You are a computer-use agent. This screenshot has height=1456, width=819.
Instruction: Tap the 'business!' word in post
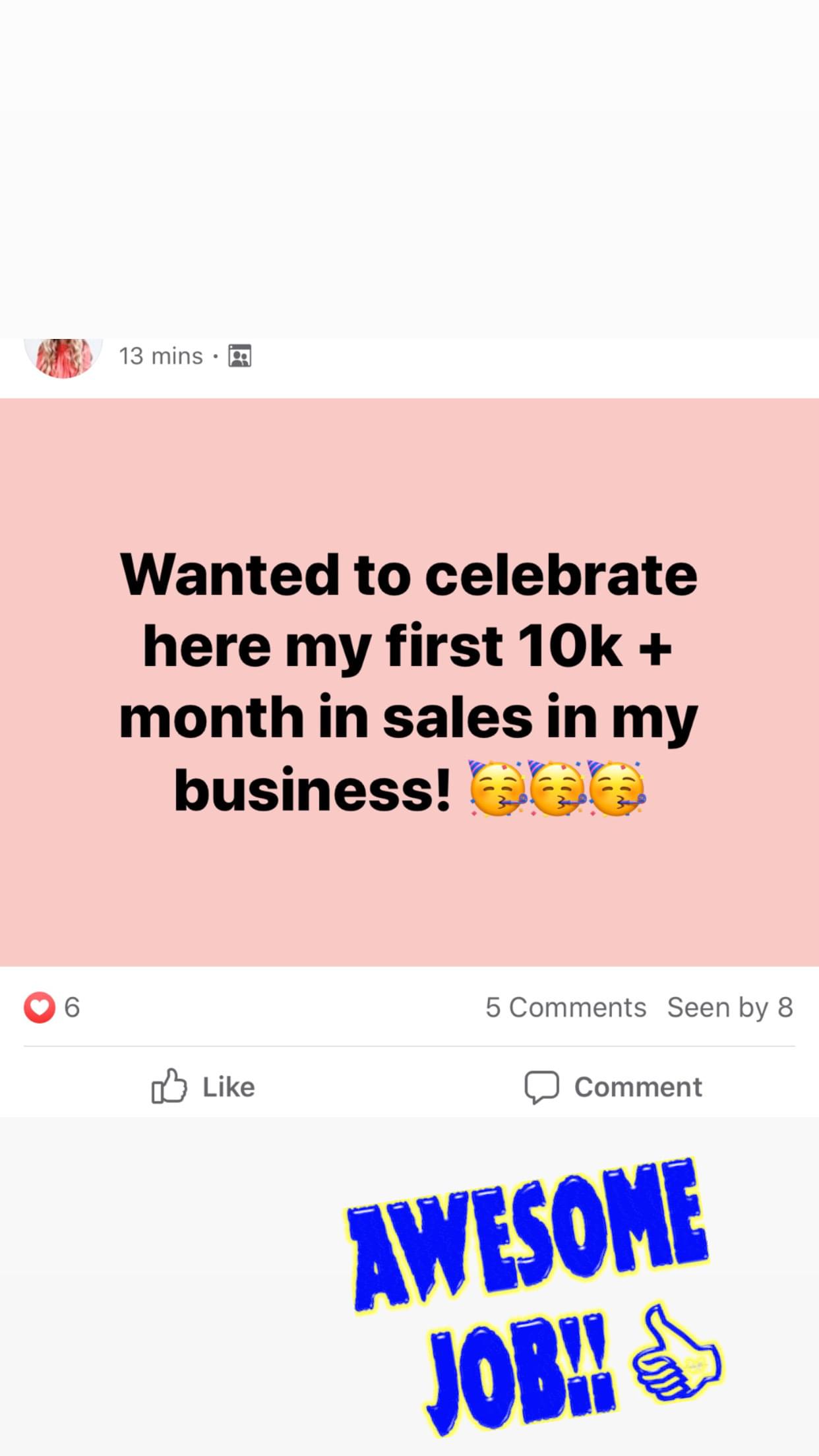click(x=313, y=791)
